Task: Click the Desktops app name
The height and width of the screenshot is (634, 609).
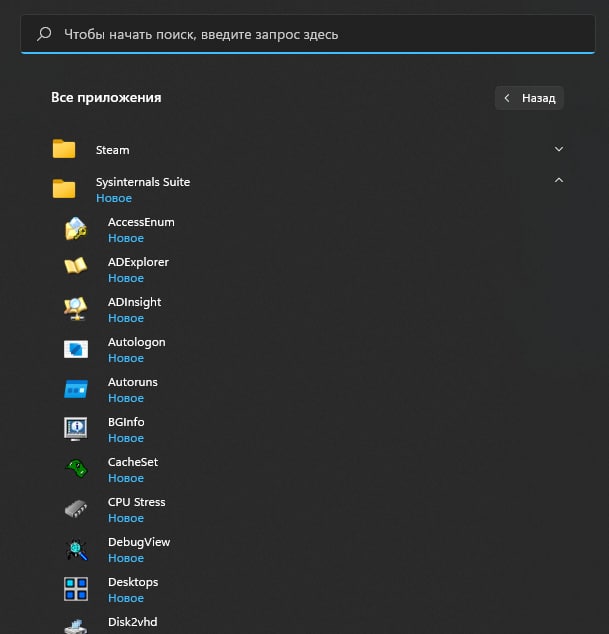Action: (133, 582)
